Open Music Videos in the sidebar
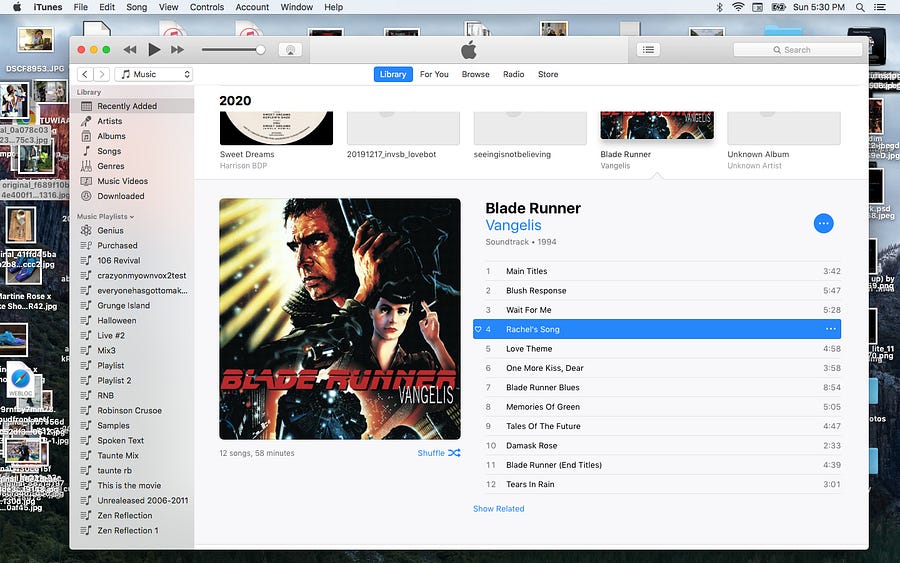900x563 pixels. coord(132,181)
